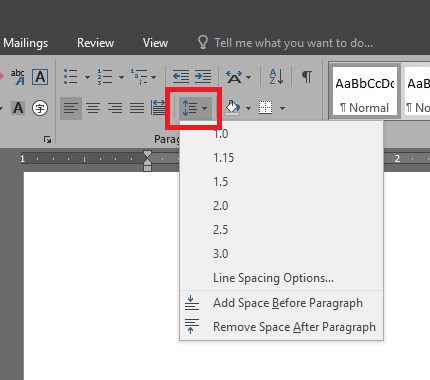The width and height of the screenshot is (430, 380).
Task: Expand the Multilevel List dropdown arrow
Action: [153, 77]
